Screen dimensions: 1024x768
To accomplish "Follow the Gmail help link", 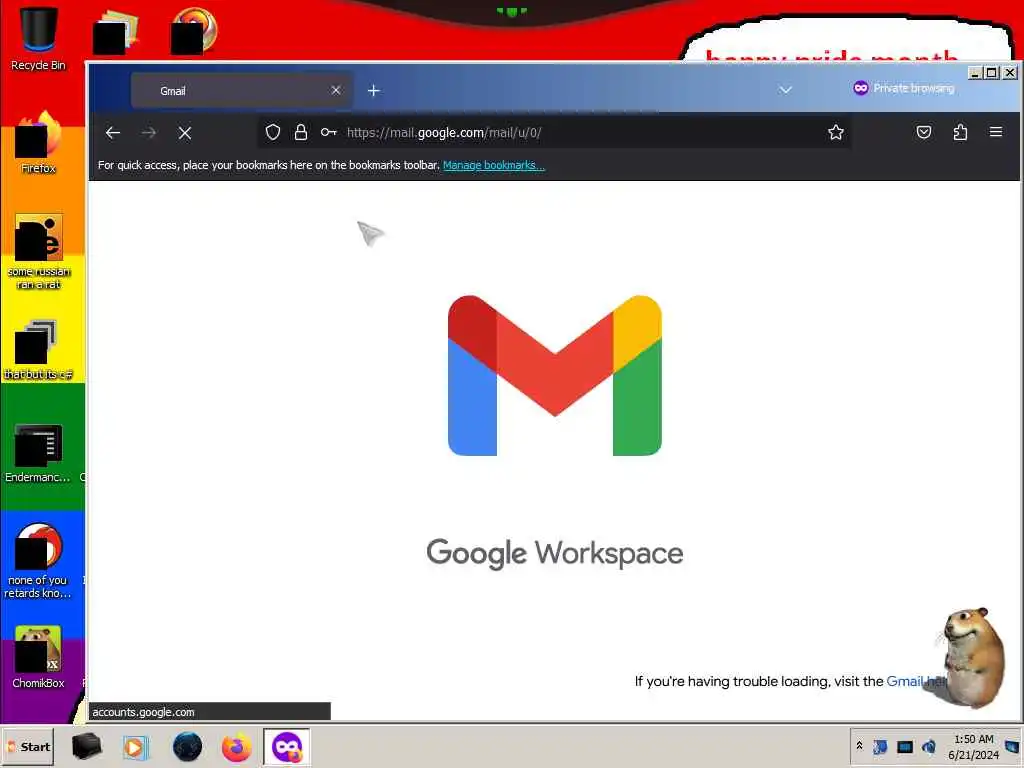I will (x=916, y=681).
